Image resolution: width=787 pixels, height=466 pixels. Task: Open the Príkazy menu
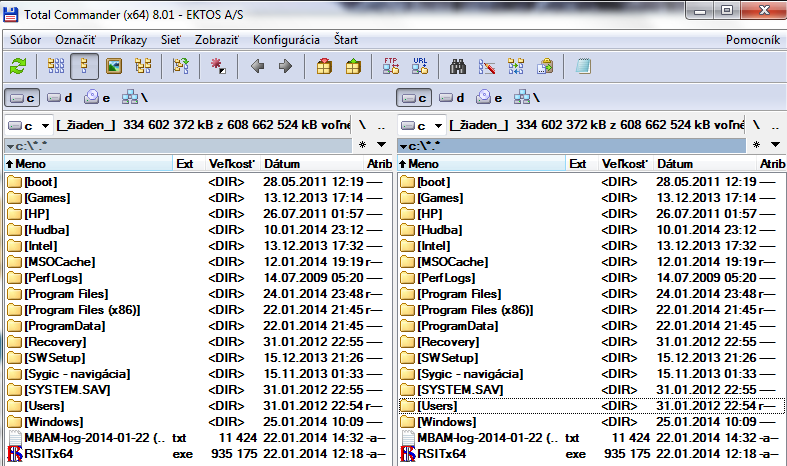point(128,40)
